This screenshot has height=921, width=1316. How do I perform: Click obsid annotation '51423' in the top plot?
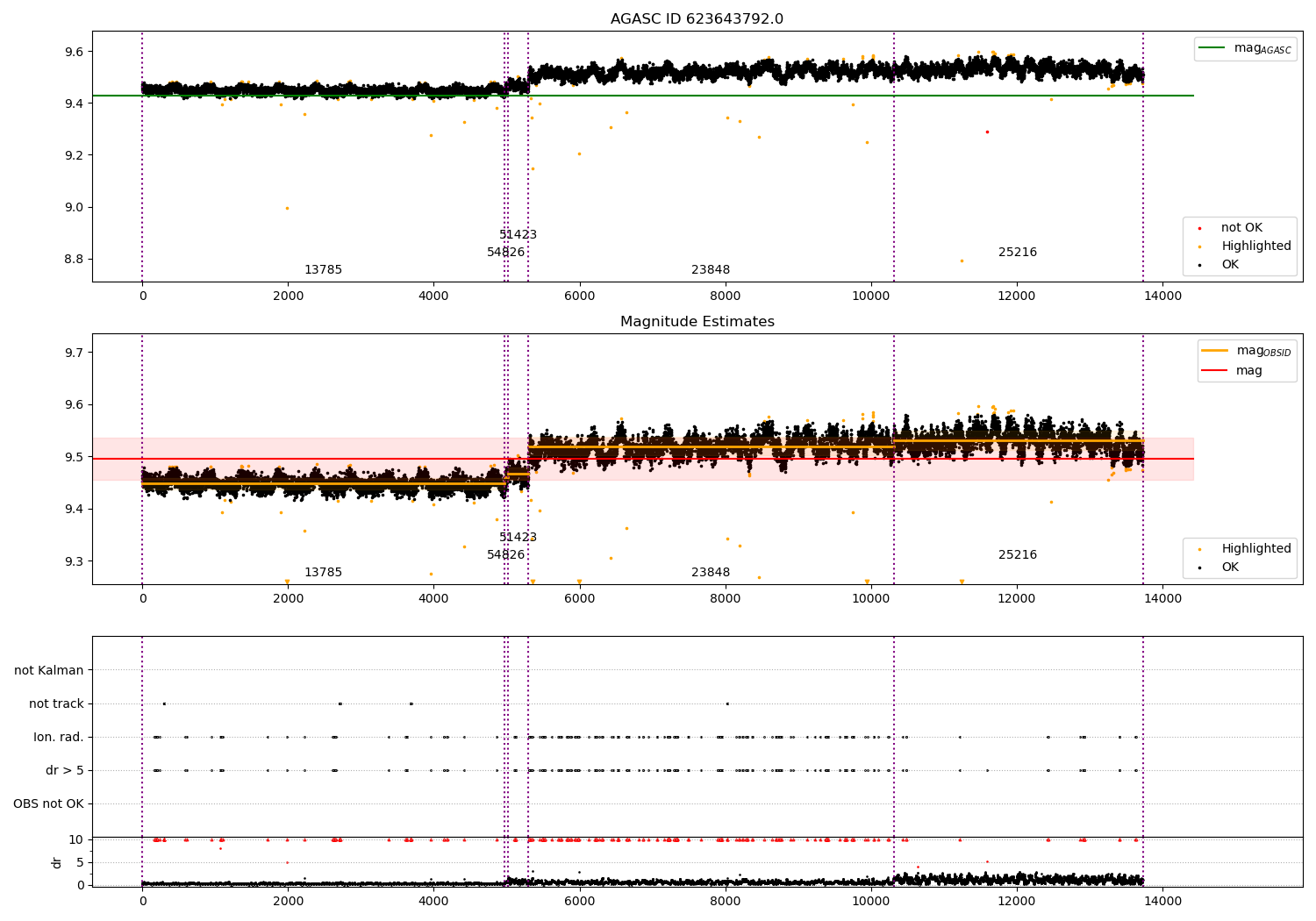click(x=518, y=235)
